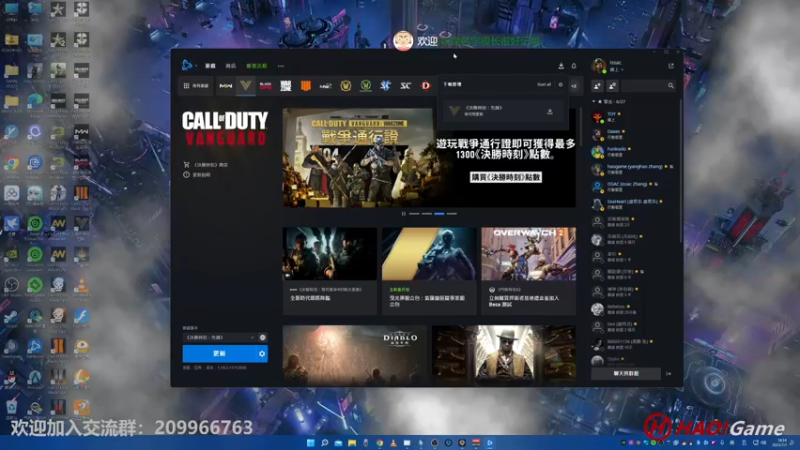The height and width of the screenshot is (450, 800).
Task: Jump to first banner slide indicator
Action: pyautogui.click(x=414, y=214)
